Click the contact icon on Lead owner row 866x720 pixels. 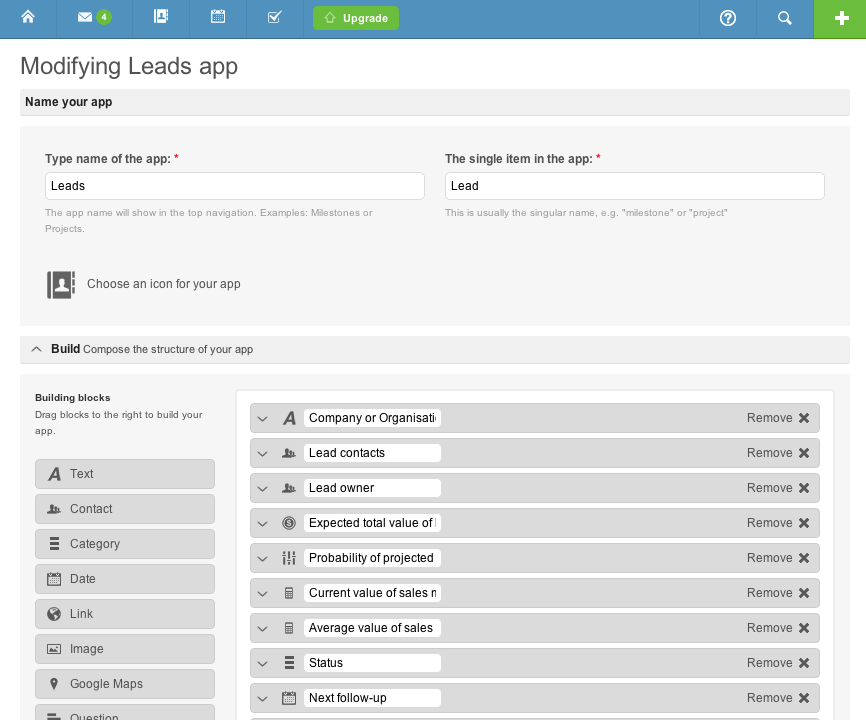point(289,488)
